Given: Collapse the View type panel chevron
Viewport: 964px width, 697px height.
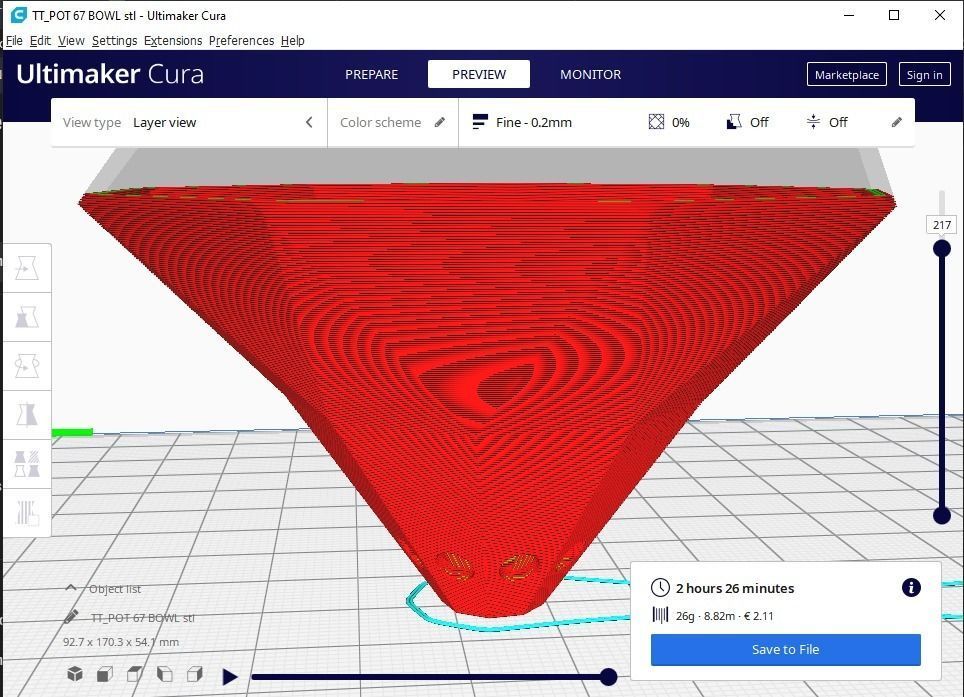Looking at the screenshot, I should click(309, 122).
